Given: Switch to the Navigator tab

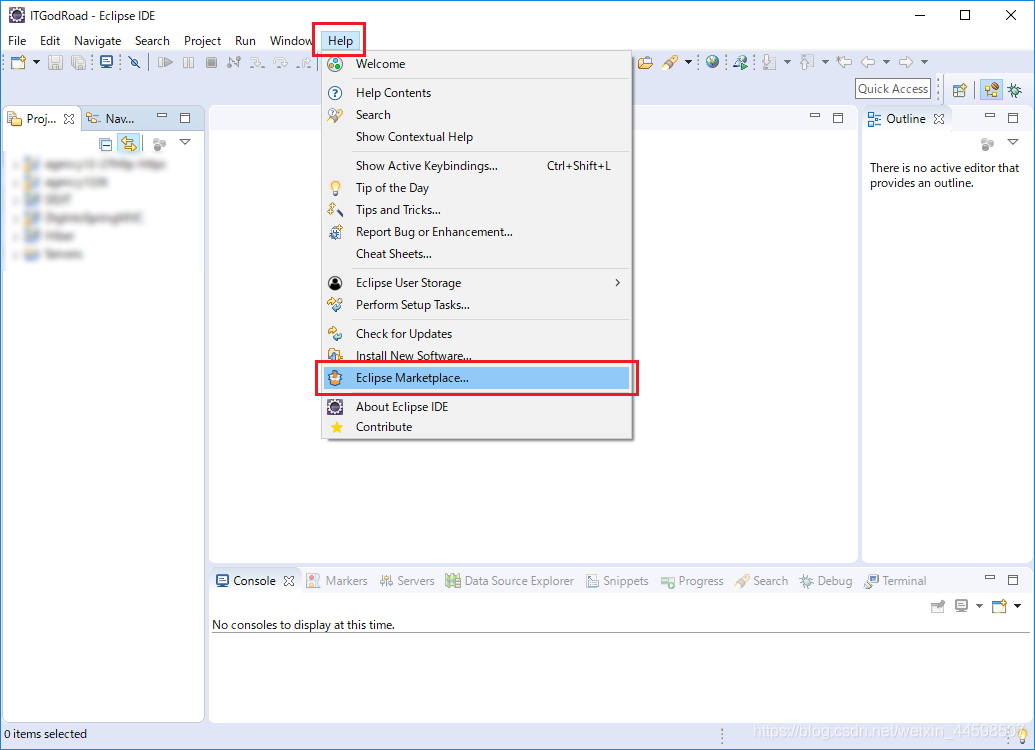Looking at the screenshot, I should [111, 118].
